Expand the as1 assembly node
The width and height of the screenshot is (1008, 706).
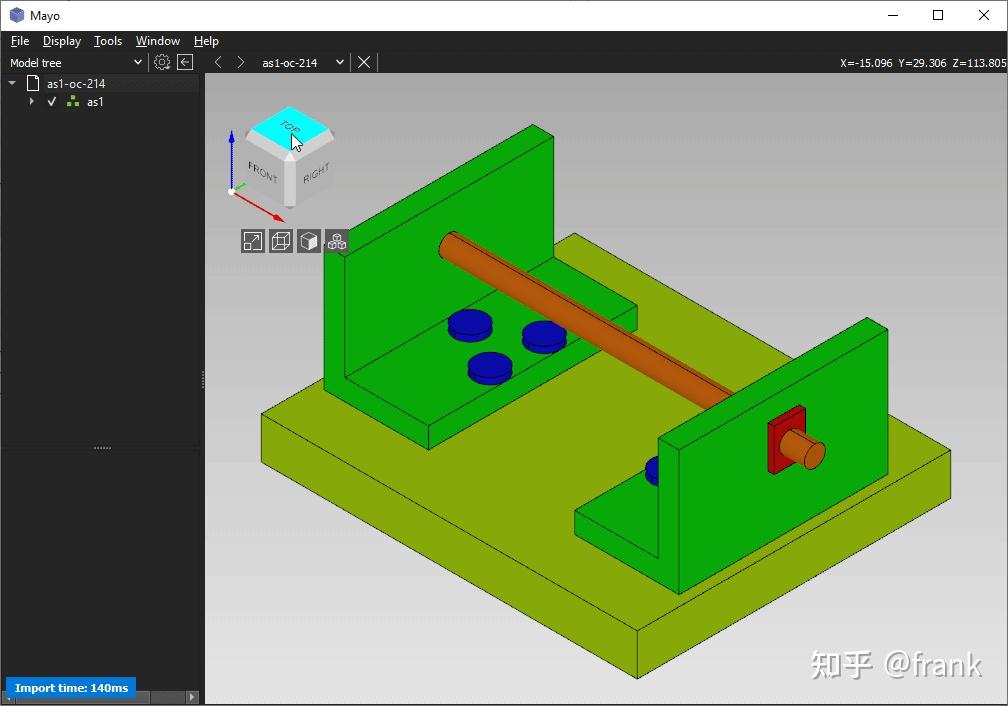point(32,102)
